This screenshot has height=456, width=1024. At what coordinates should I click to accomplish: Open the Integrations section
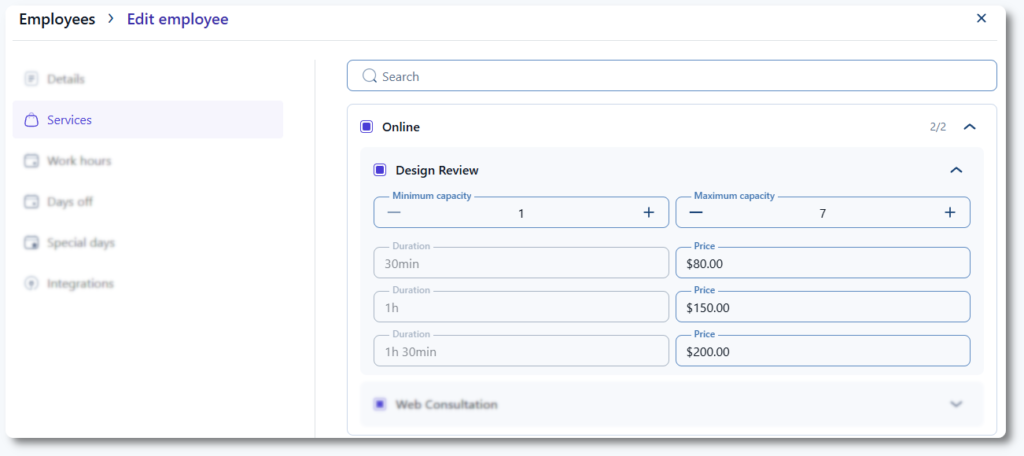pyautogui.click(x=80, y=284)
